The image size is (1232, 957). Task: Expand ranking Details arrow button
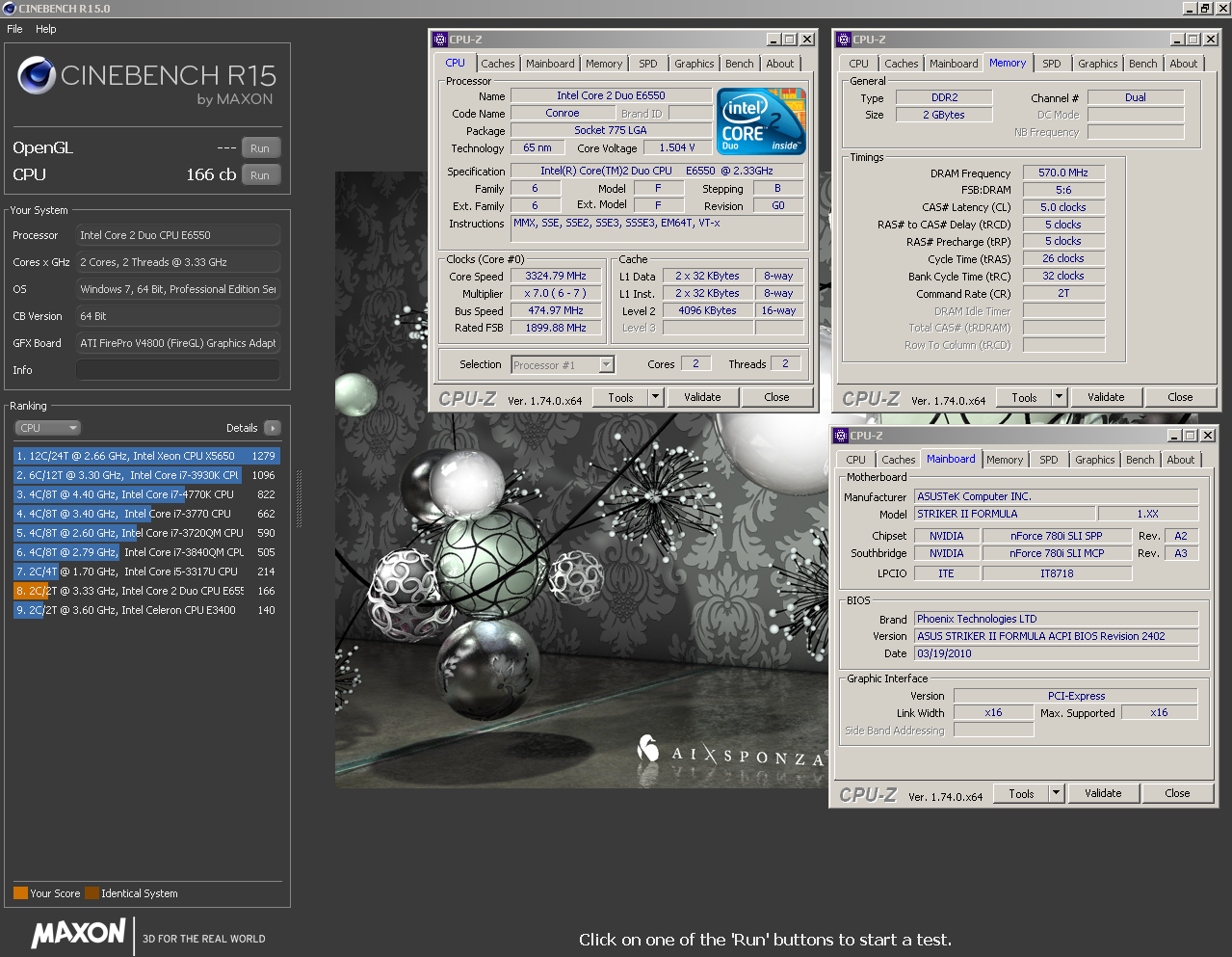[x=272, y=428]
